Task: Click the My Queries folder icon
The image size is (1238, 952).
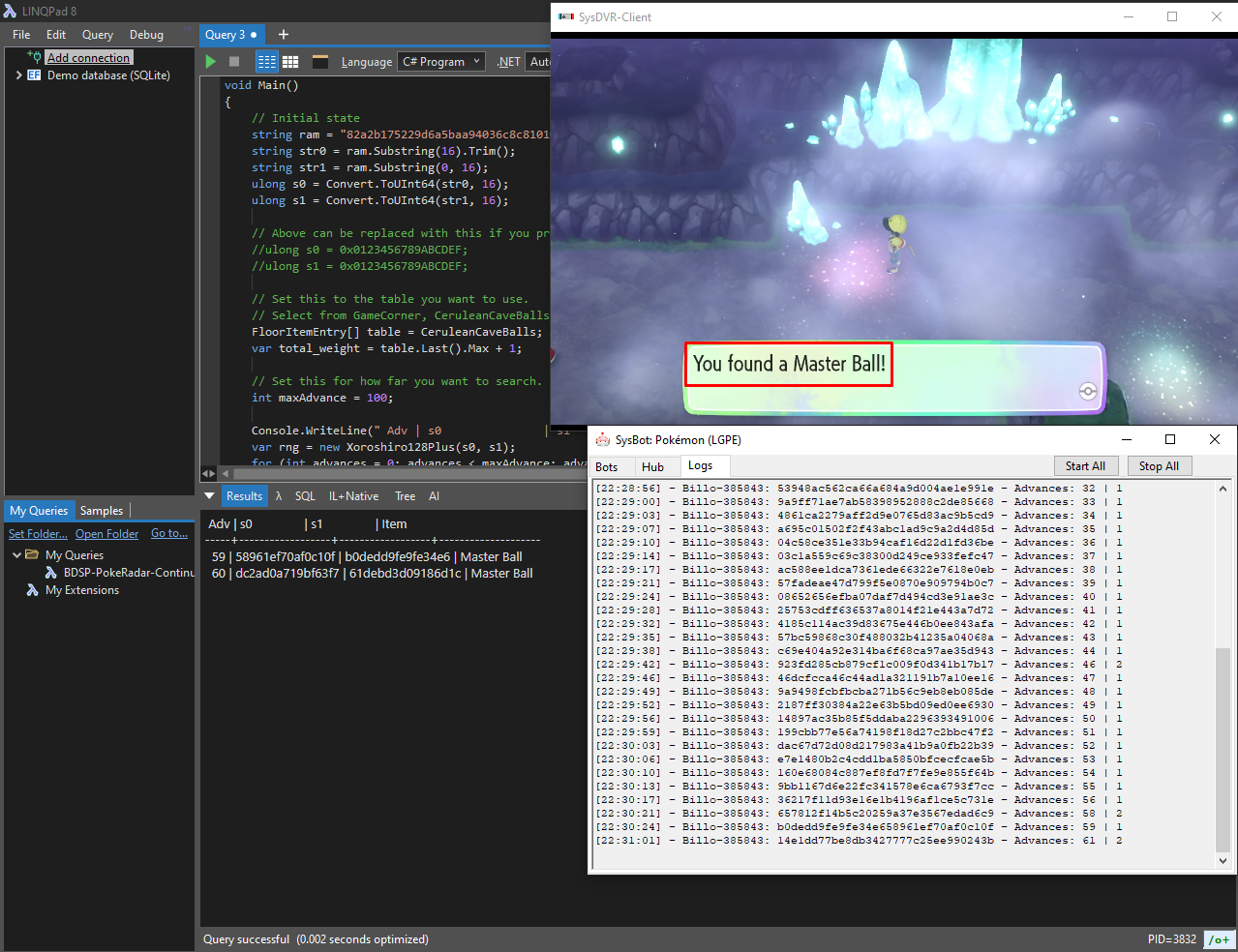Action: [x=32, y=554]
